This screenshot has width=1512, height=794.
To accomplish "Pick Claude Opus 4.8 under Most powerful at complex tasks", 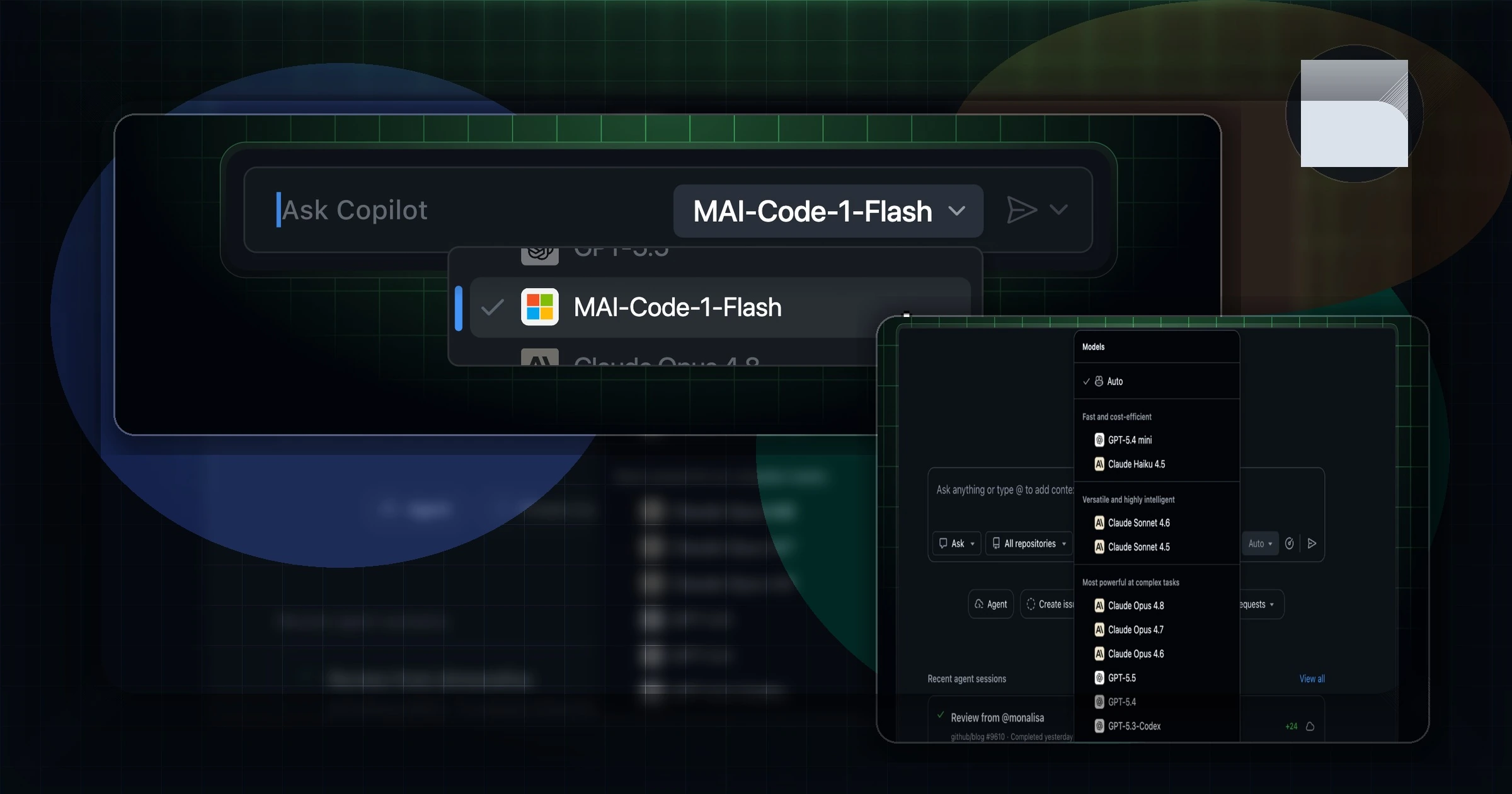I will tap(1157, 606).
